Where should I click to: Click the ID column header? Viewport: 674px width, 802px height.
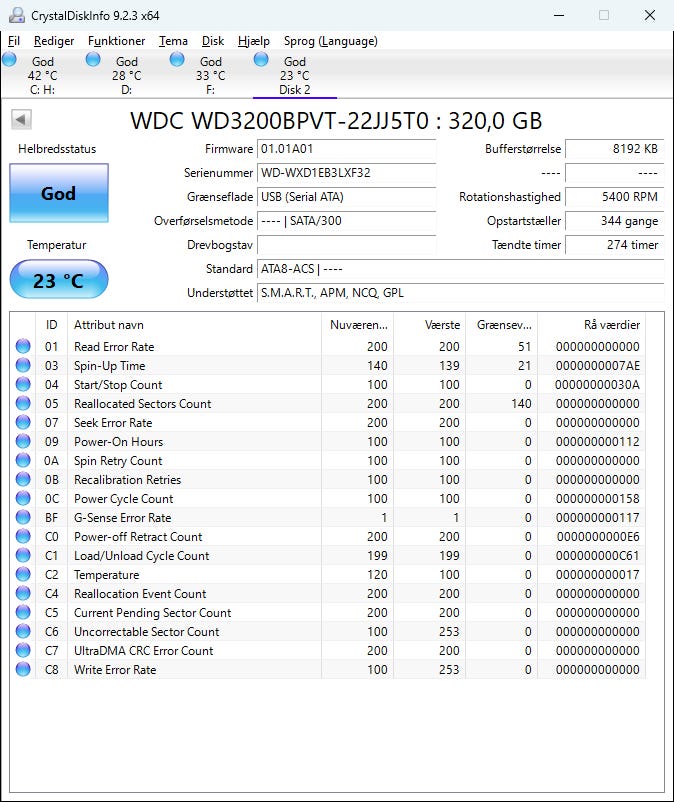coord(51,325)
